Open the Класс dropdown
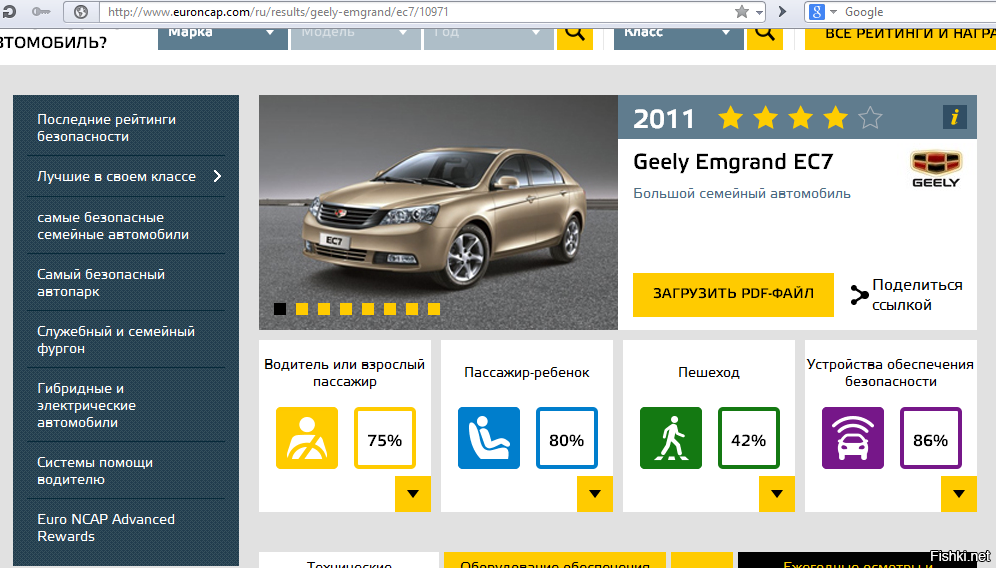 coord(676,33)
